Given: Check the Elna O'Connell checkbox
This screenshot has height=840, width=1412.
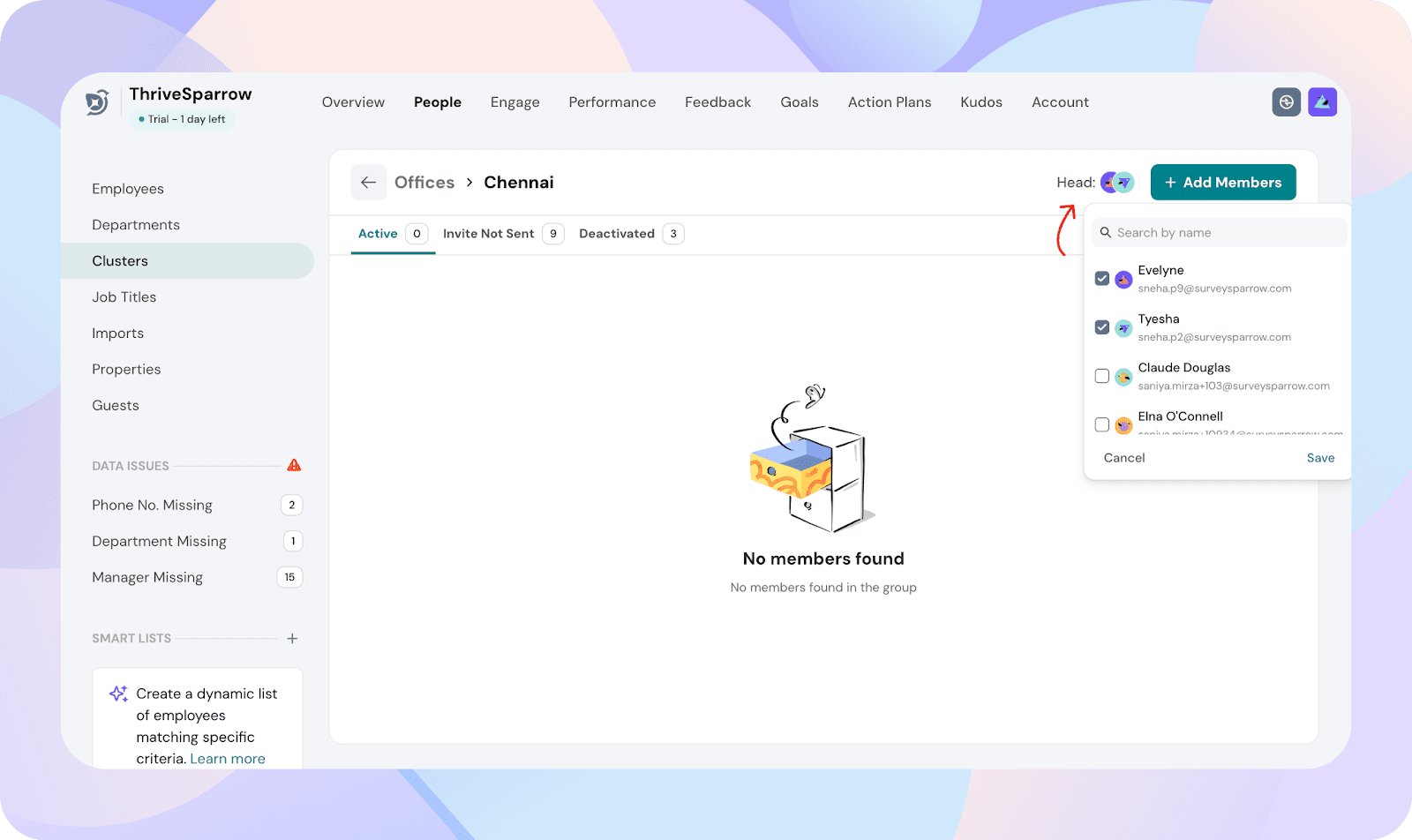Looking at the screenshot, I should (1101, 424).
